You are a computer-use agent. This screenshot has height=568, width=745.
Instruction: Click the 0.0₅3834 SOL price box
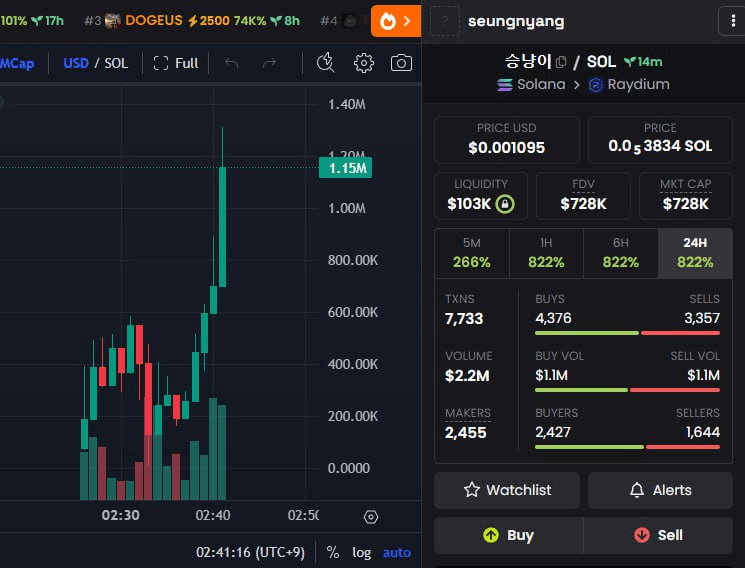[660, 140]
